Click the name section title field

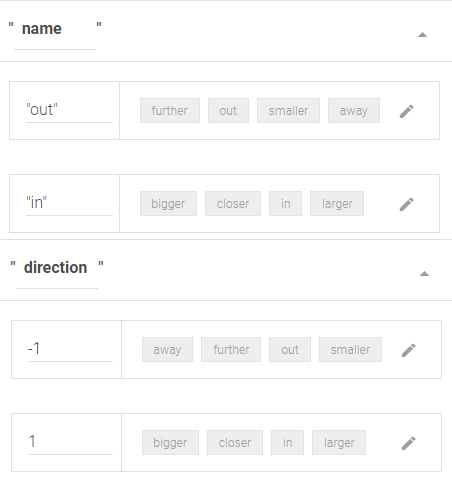[x=55, y=33]
